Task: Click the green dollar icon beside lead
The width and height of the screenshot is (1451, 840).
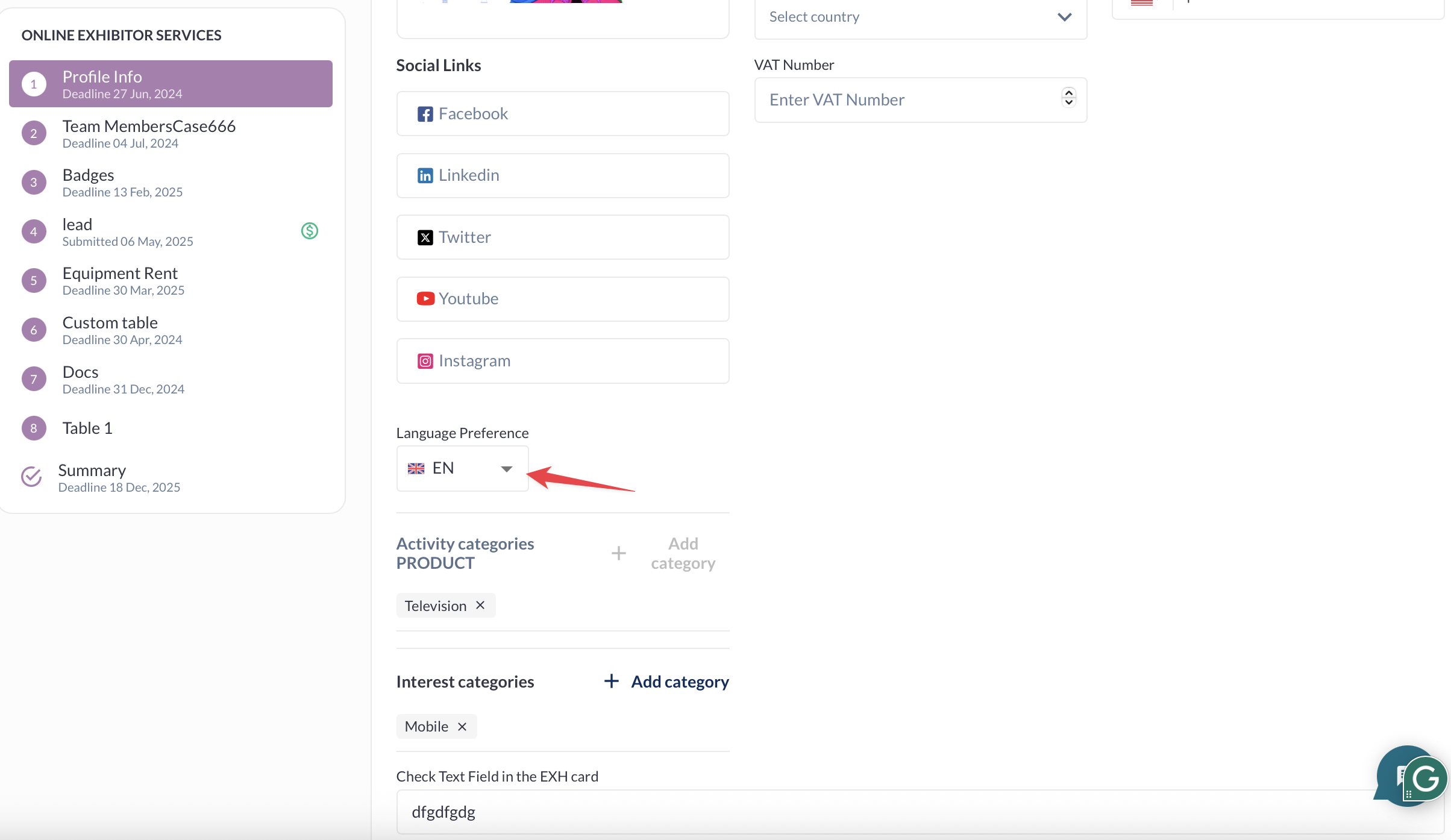Action: point(309,231)
